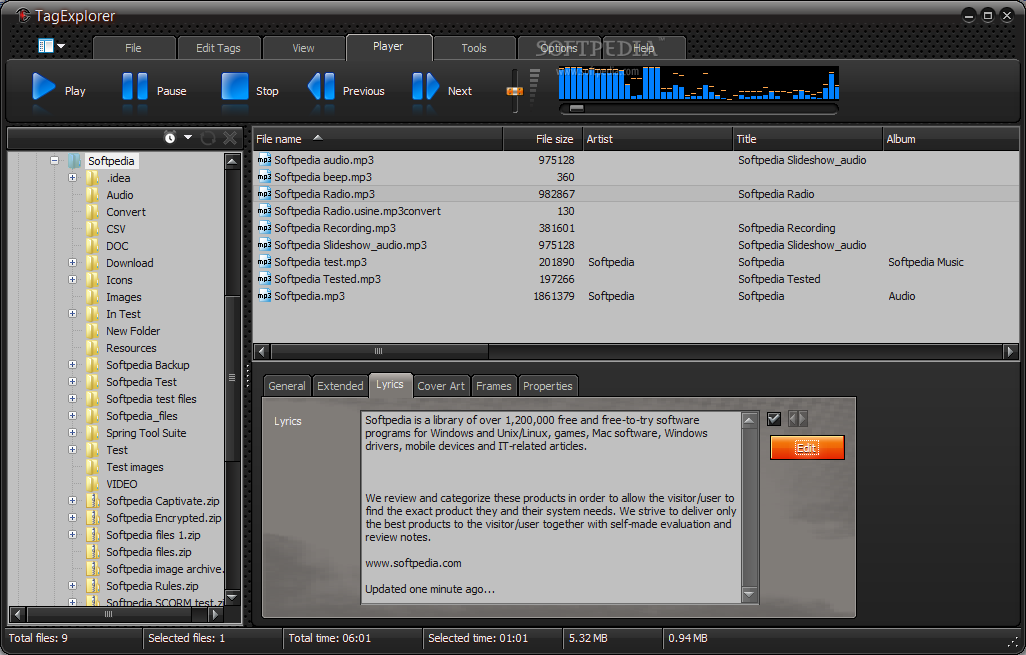The image size is (1026, 655).
Task: Expand the Spring Tool Suite folder
Action: pos(73,433)
